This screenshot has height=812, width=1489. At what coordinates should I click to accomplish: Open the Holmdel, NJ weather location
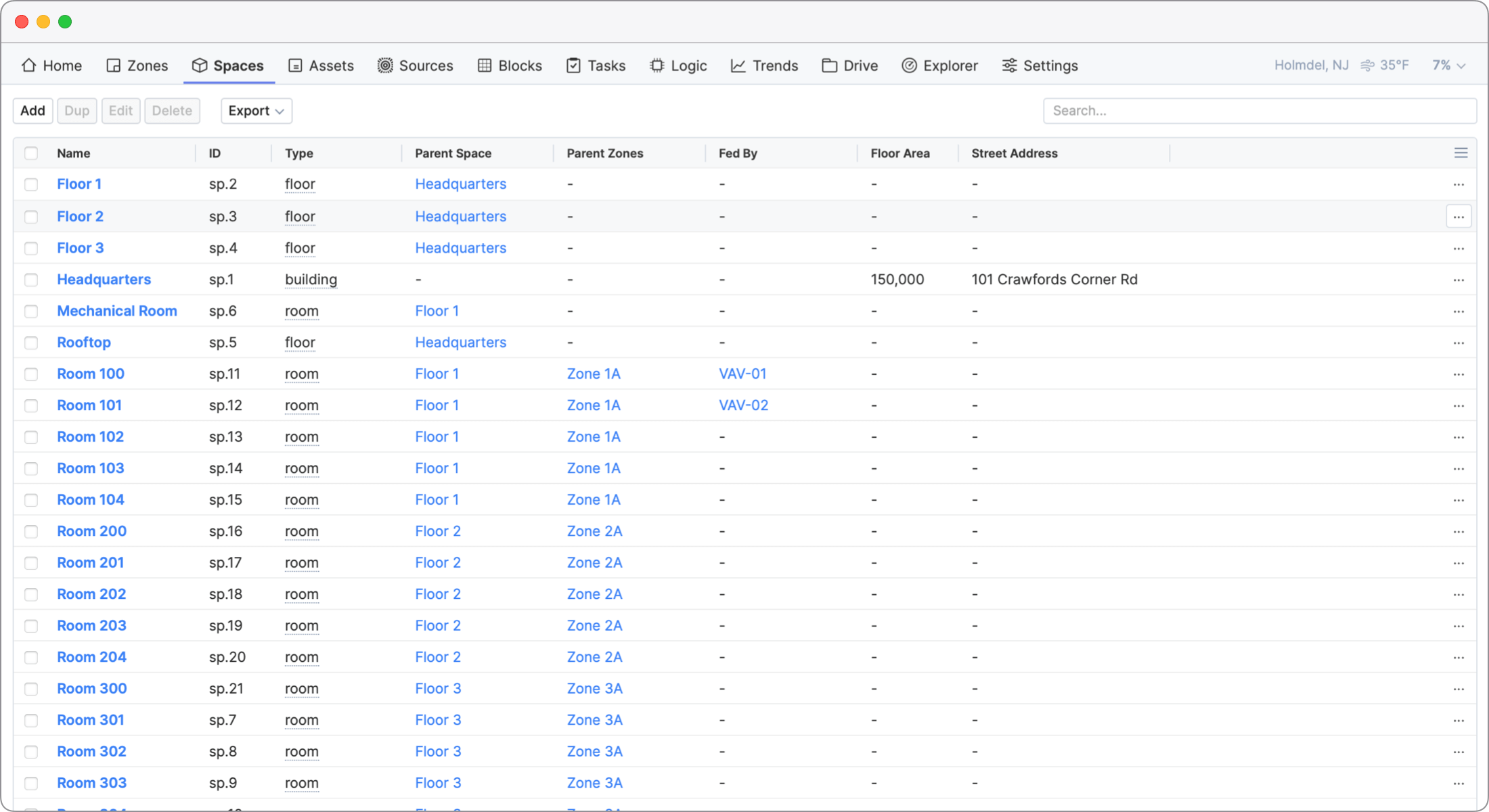1311,66
